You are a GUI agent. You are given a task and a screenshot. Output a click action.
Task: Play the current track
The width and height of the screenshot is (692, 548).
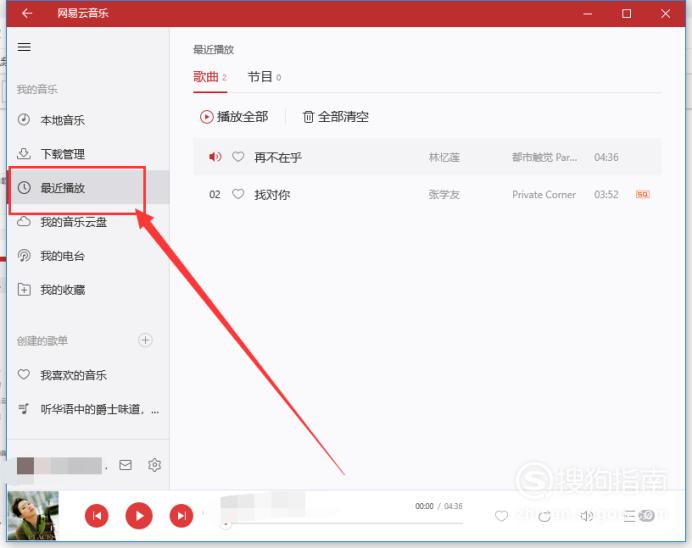139,516
